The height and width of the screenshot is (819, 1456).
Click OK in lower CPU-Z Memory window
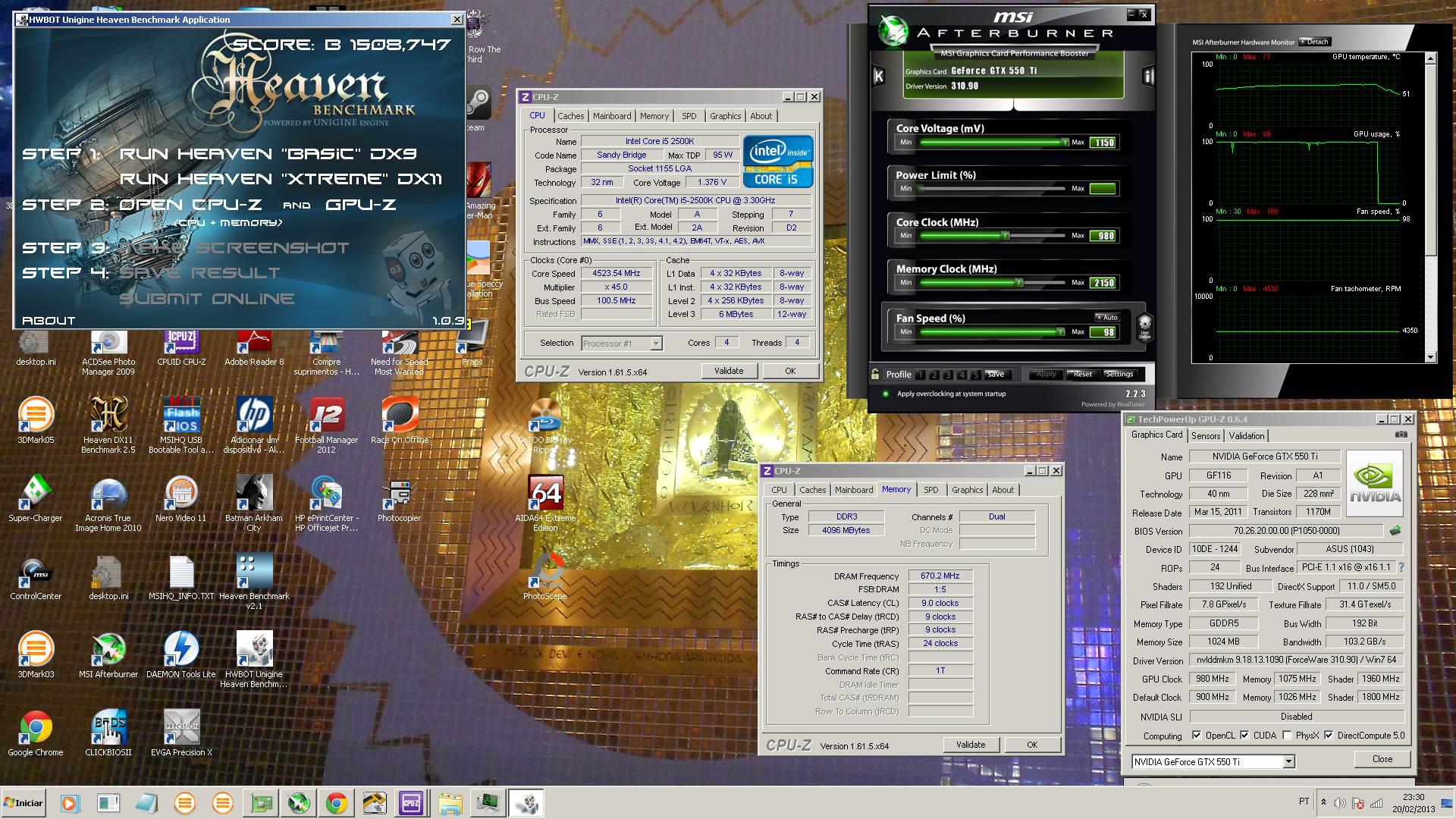tap(1032, 745)
